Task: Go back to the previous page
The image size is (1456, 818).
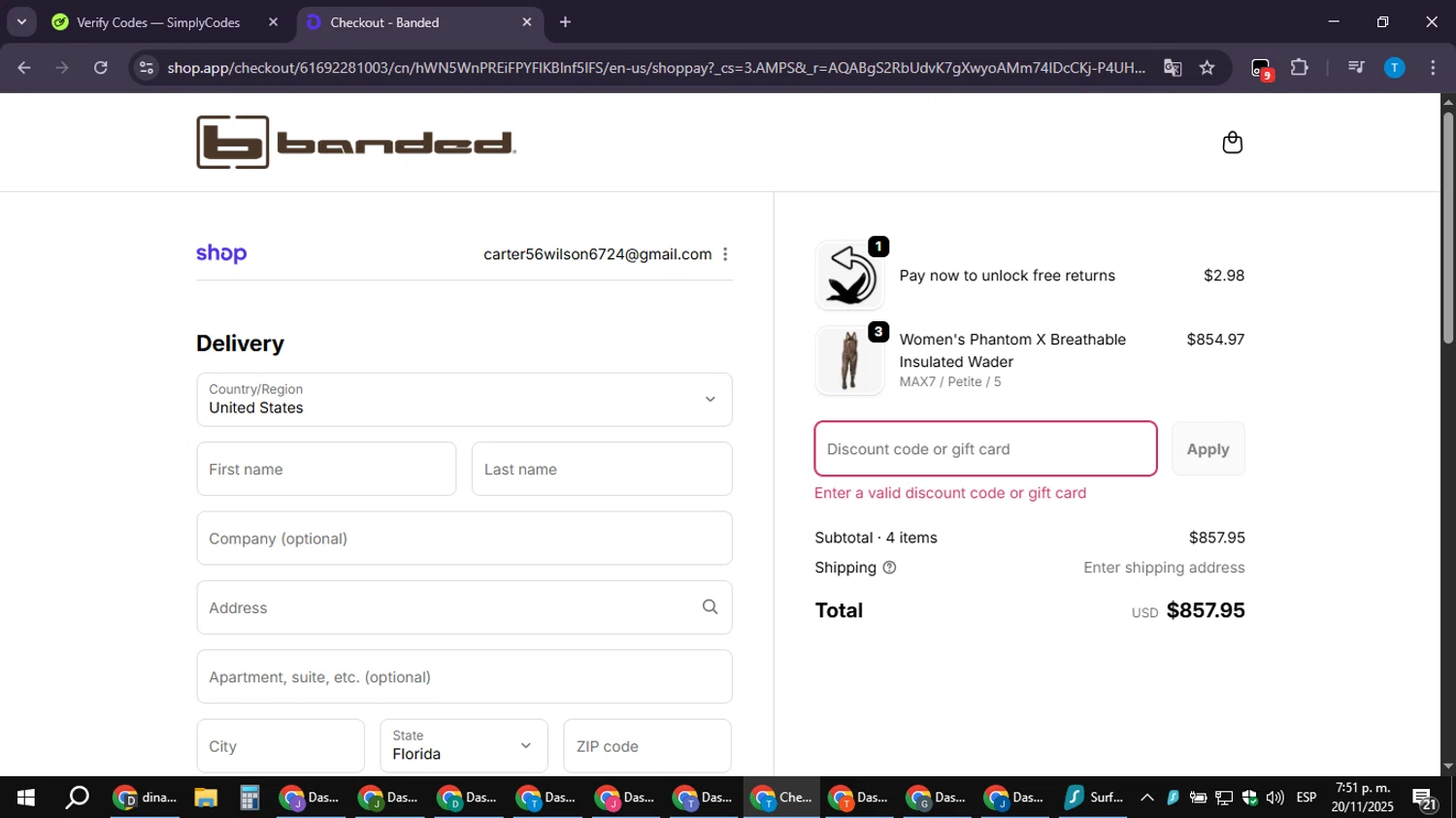Action: click(24, 67)
